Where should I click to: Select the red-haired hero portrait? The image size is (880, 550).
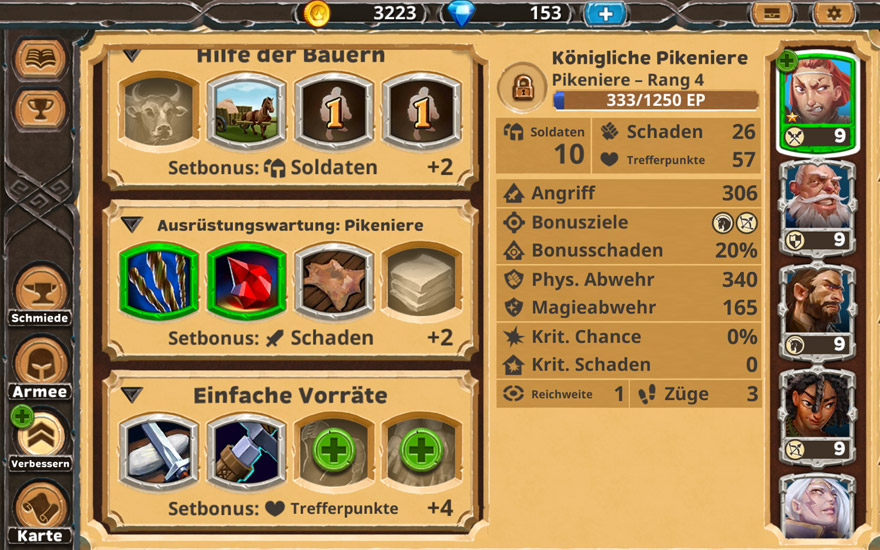(818, 103)
